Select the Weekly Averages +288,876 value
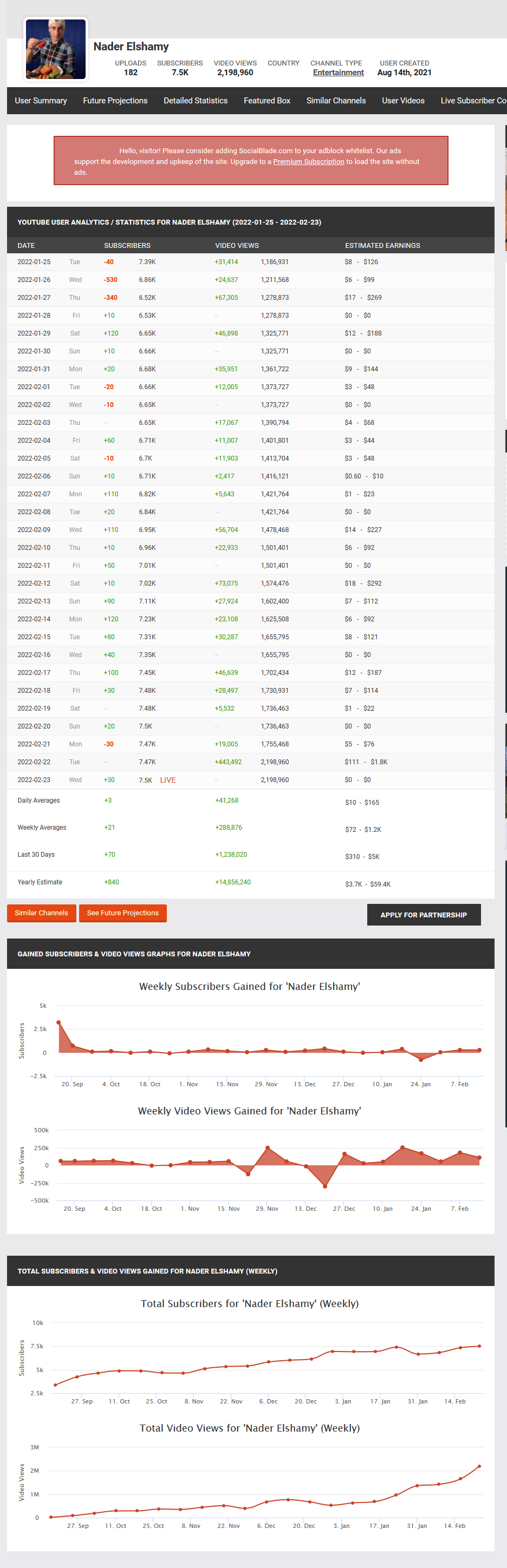The height and width of the screenshot is (1568, 507). [229, 827]
